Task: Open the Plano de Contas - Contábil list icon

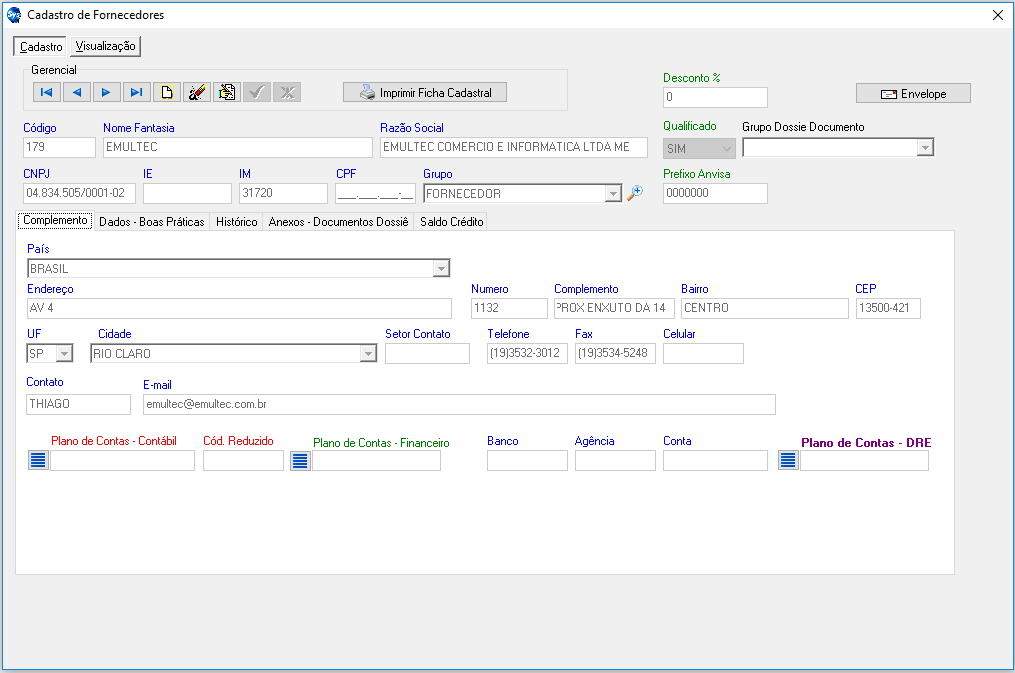Action: click(38, 460)
